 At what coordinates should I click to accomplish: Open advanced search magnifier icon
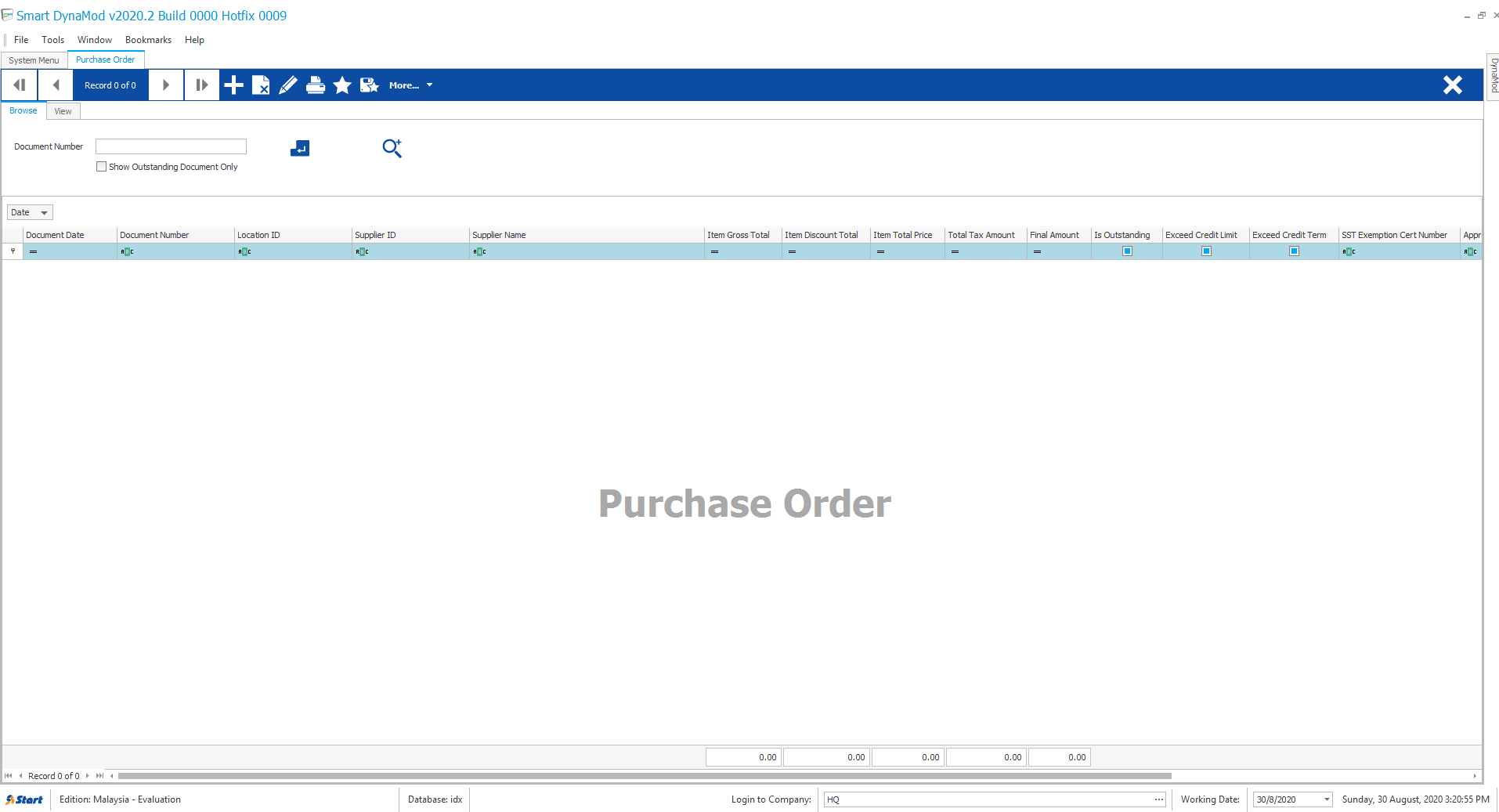point(392,148)
